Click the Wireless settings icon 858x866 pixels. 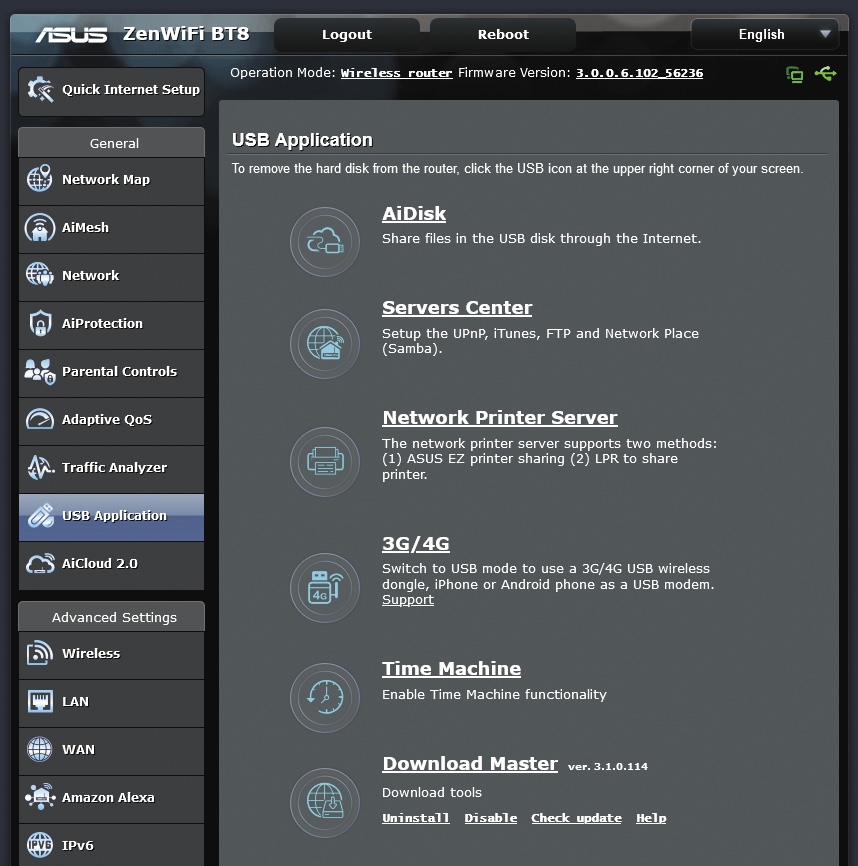40,653
